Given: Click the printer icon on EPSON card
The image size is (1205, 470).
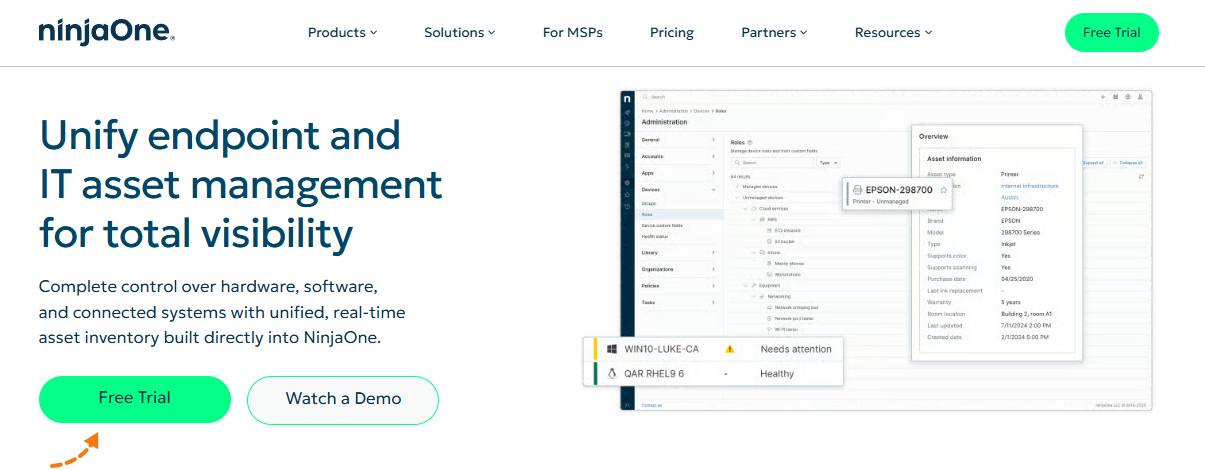Looking at the screenshot, I should [x=858, y=190].
